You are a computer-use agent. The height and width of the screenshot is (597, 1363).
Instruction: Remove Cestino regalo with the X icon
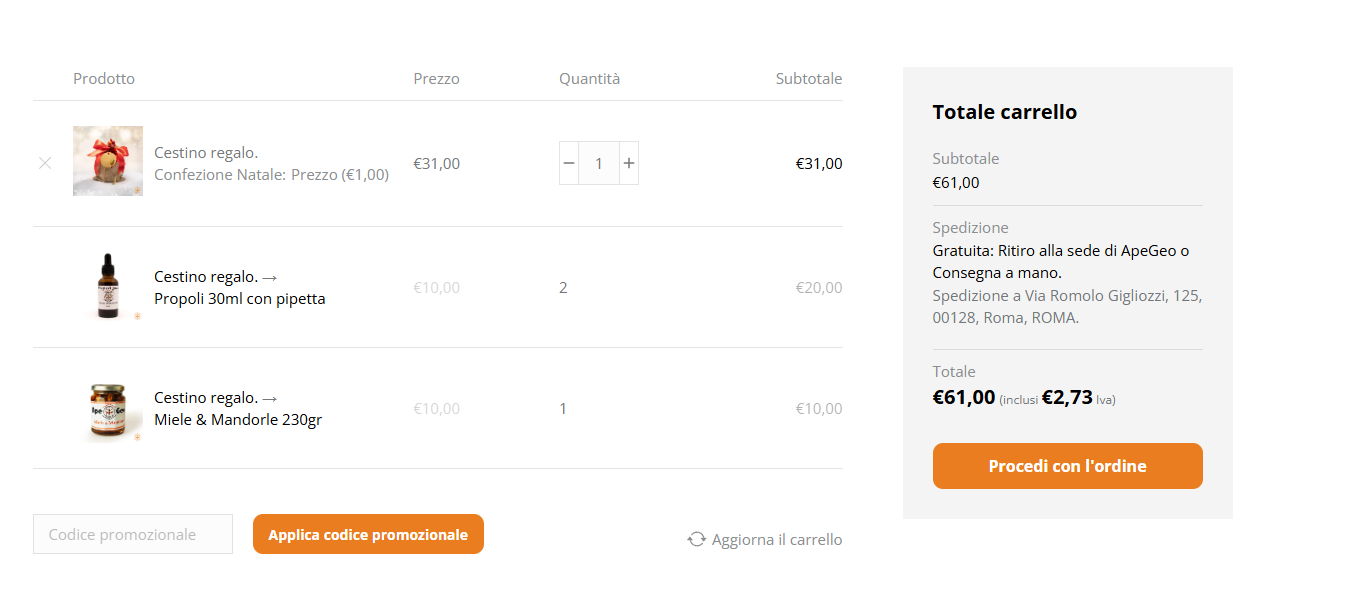(x=45, y=163)
